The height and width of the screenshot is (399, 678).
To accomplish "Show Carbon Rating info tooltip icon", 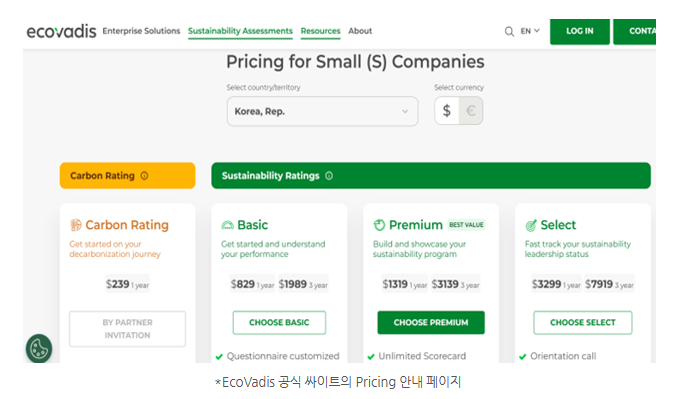I will pyautogui.click(x=144, y=176).
